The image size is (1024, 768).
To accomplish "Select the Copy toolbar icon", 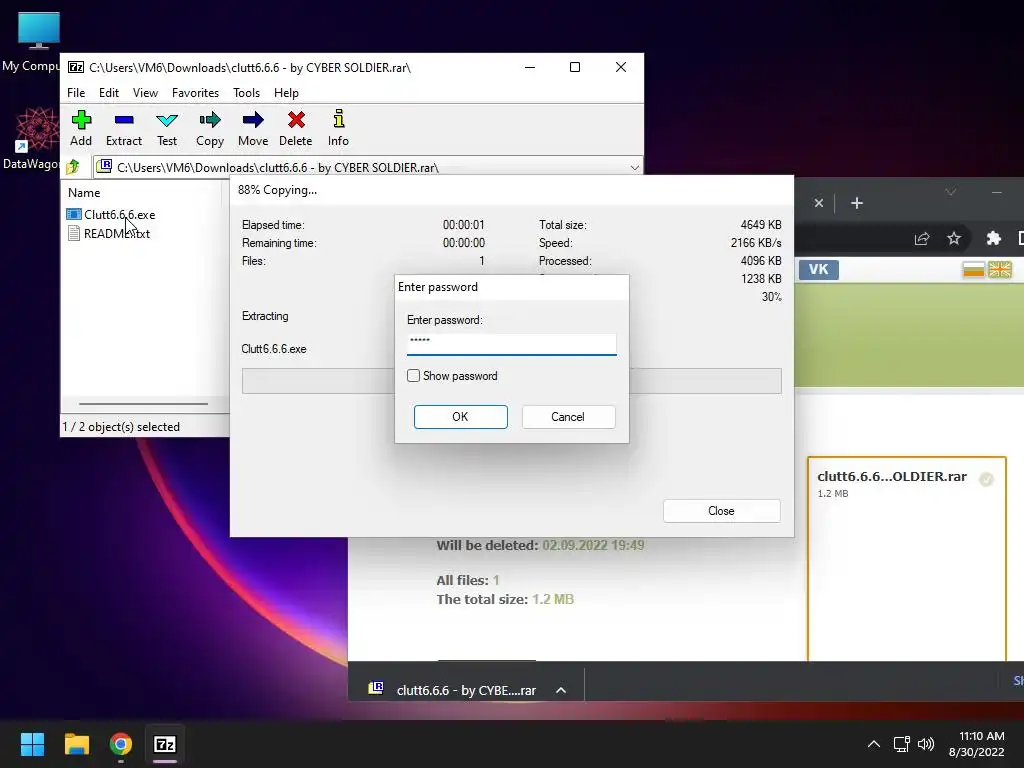I will [x=210, y=129].
